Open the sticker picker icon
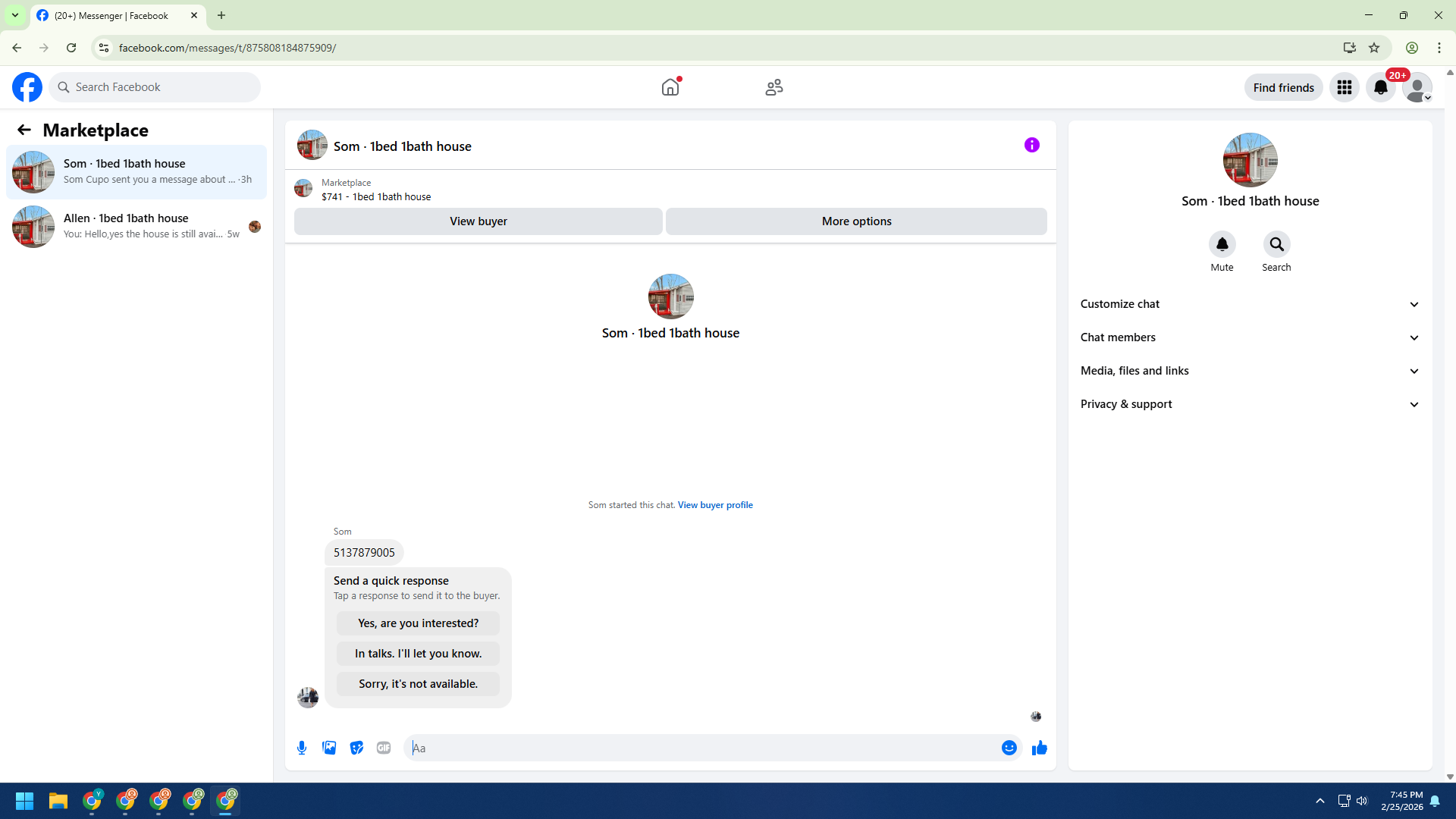The height and width of the screenshot is (819, 1456). pyautogui.click(x=356, y=748)
